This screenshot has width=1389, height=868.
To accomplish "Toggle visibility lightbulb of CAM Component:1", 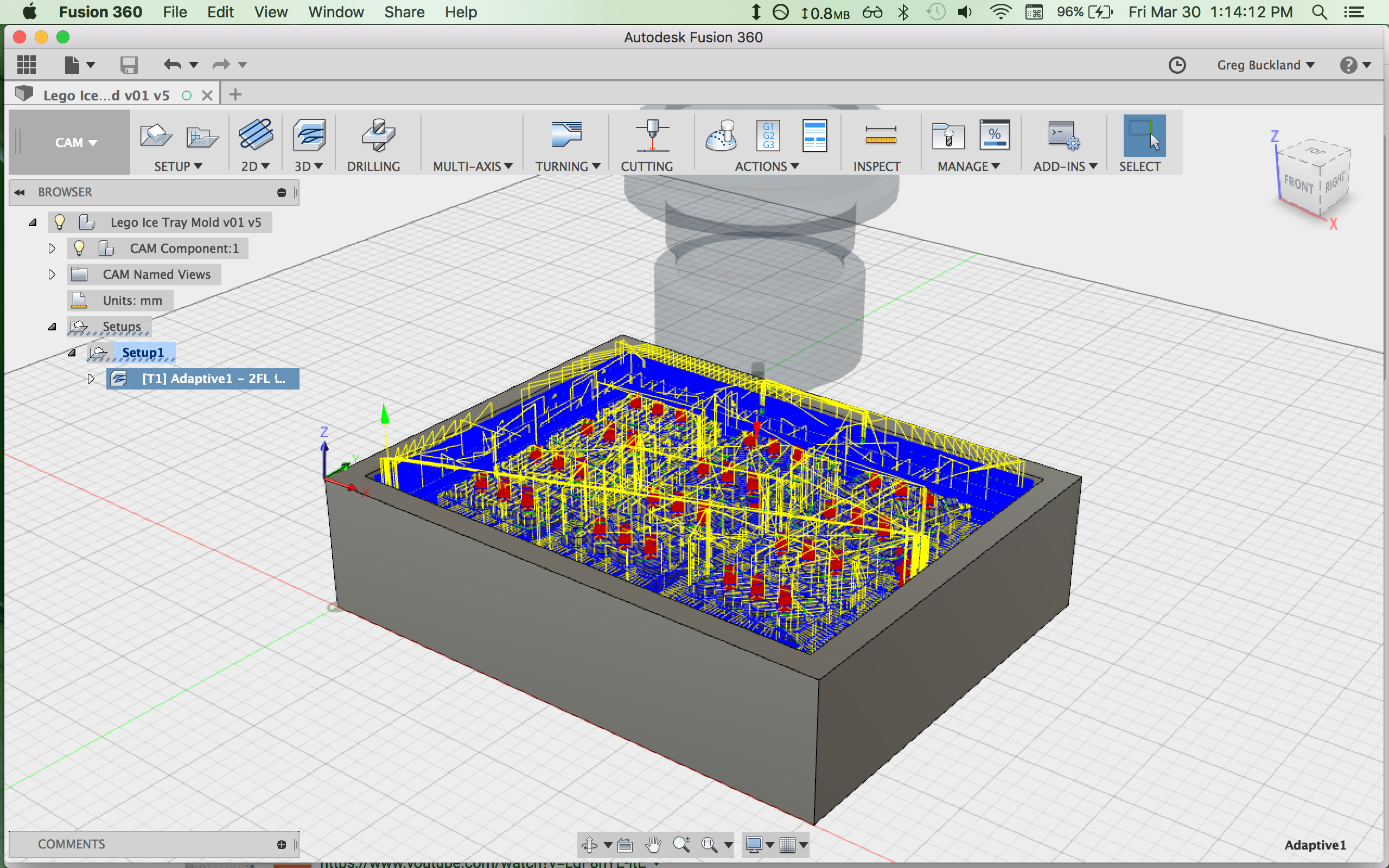I will pos(79,248).
